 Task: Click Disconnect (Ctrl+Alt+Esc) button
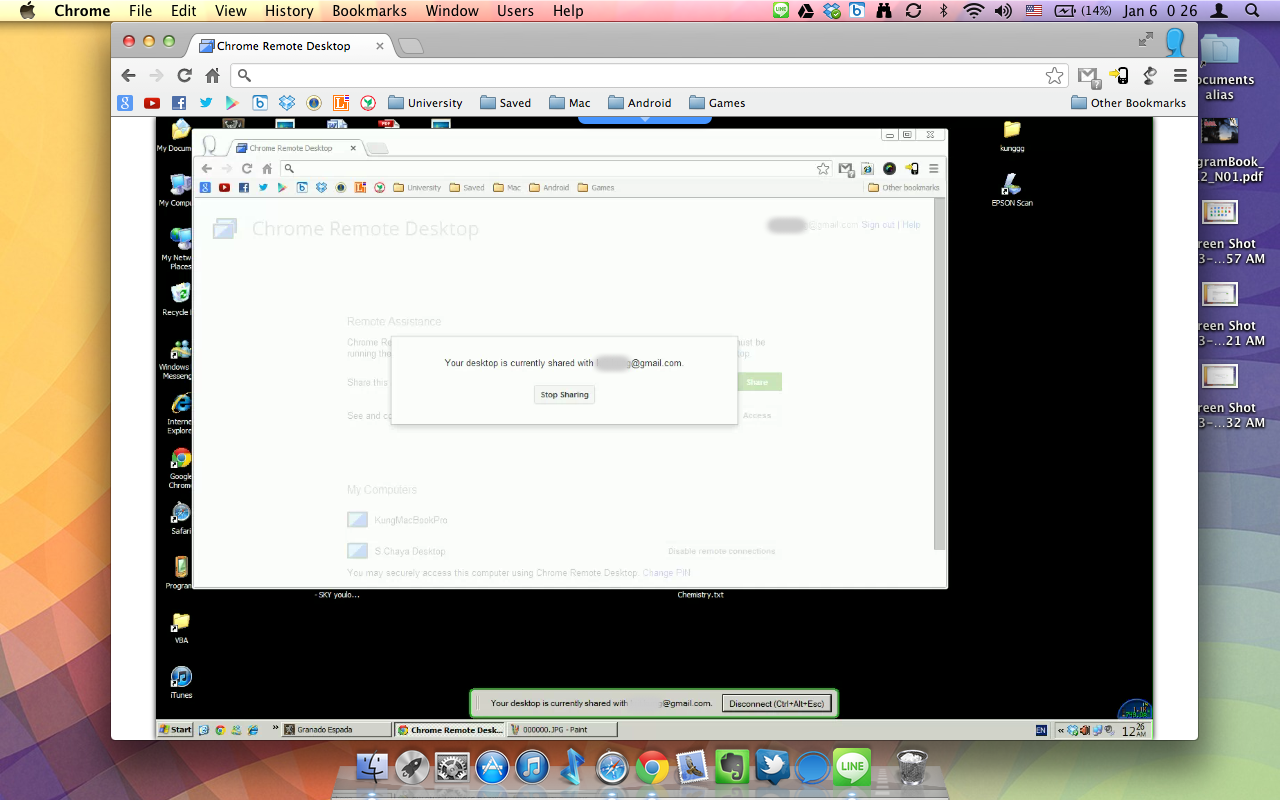[777, 703]
